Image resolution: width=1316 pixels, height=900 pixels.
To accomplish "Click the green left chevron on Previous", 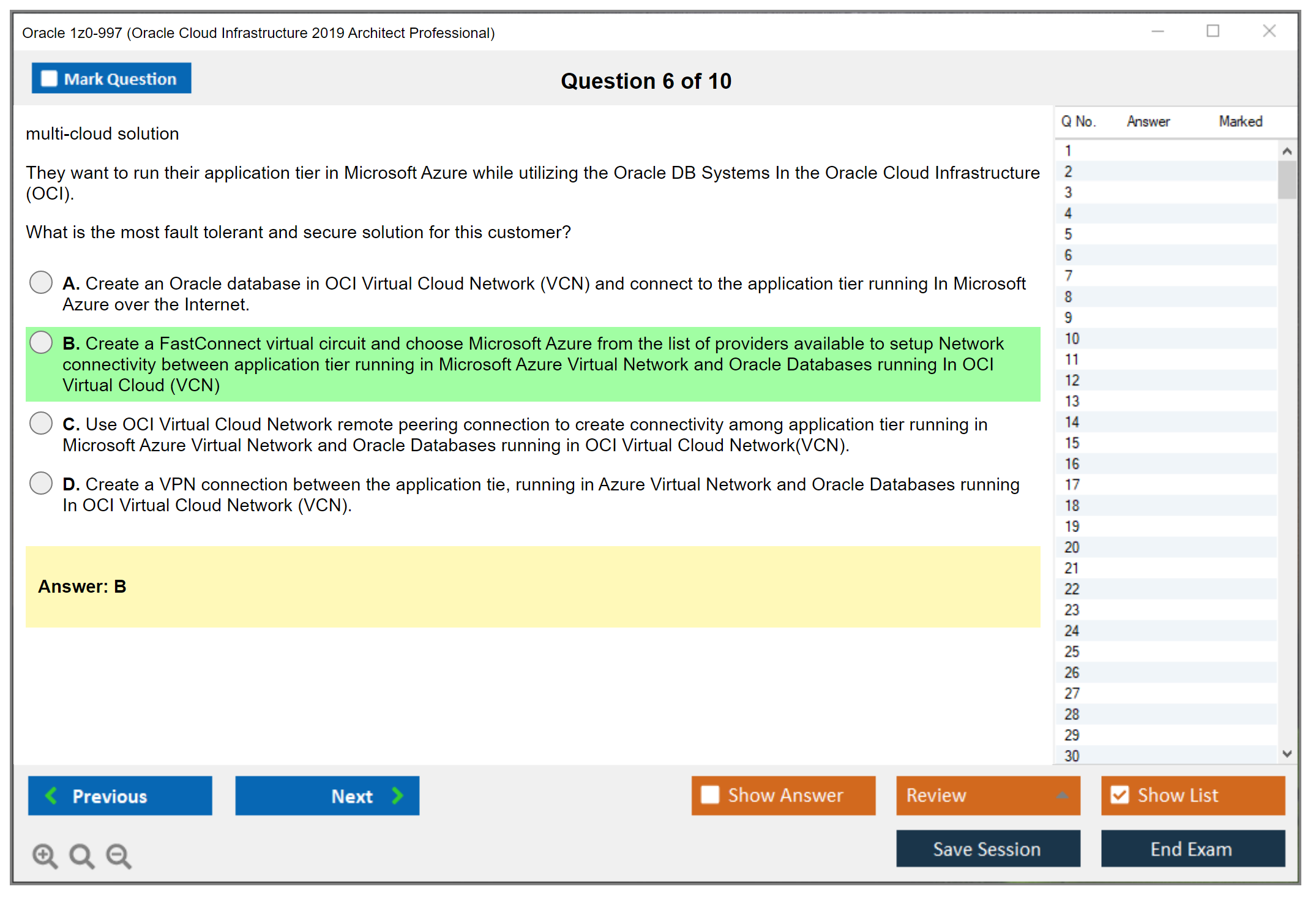I will tap(51, 795).
